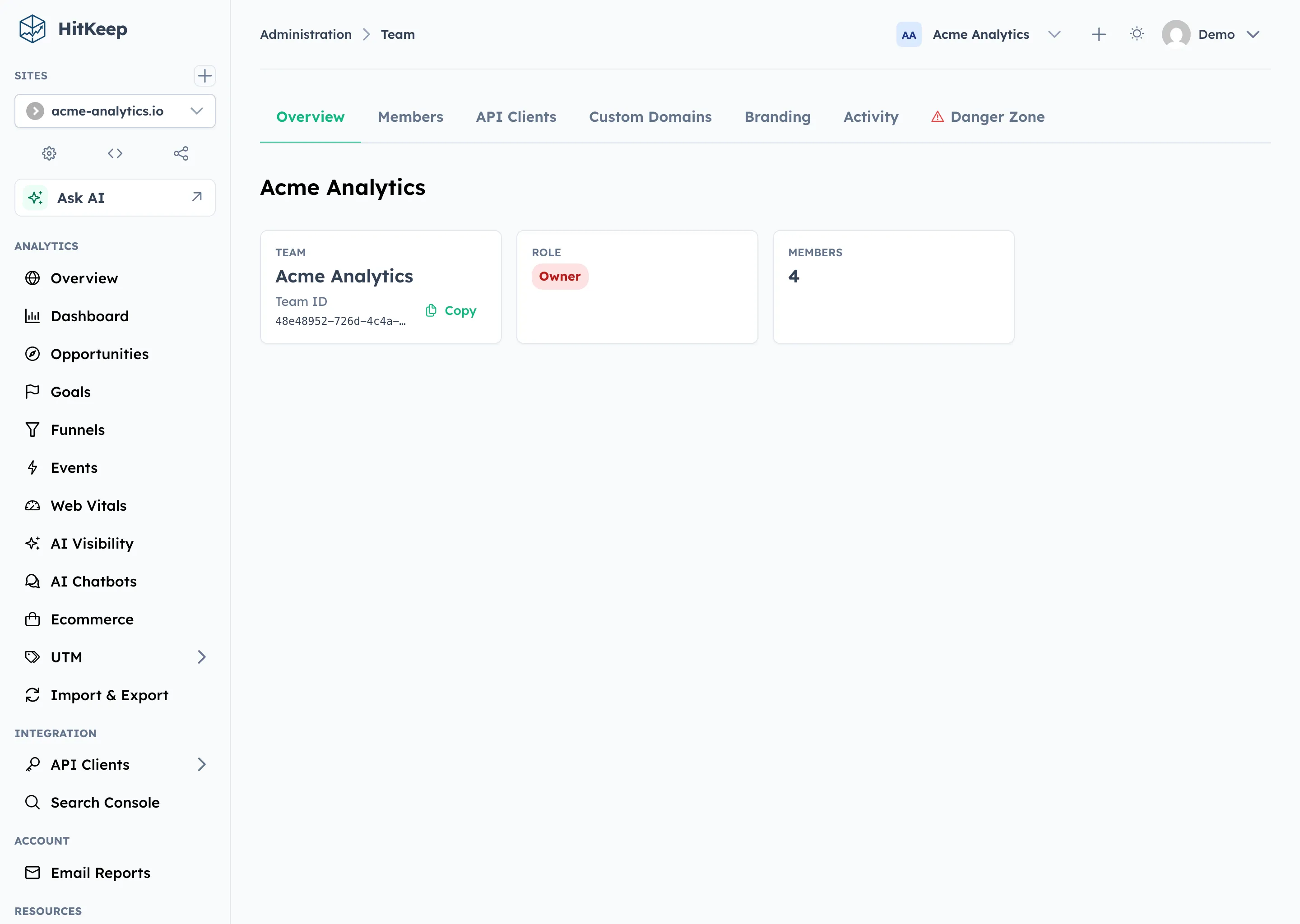Screen dimensions: 1300x924
Task: Switch to the Members tab
Action: 410,117
